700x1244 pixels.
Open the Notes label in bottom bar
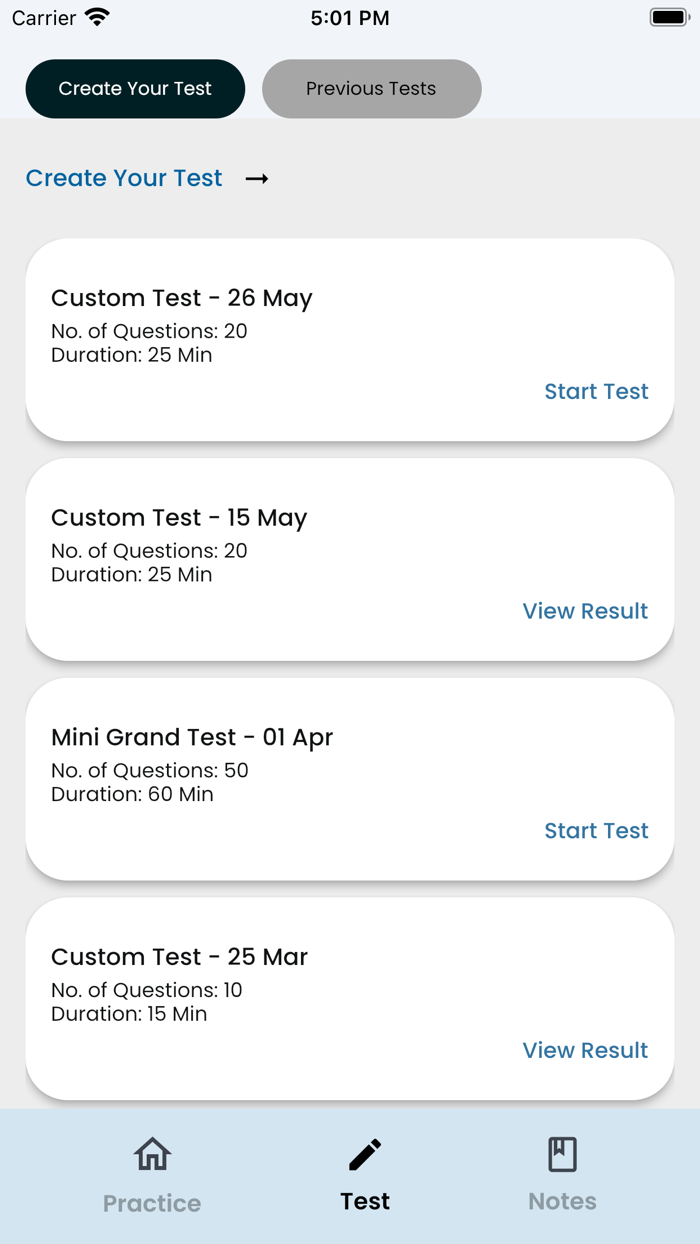click(562, 1201)
